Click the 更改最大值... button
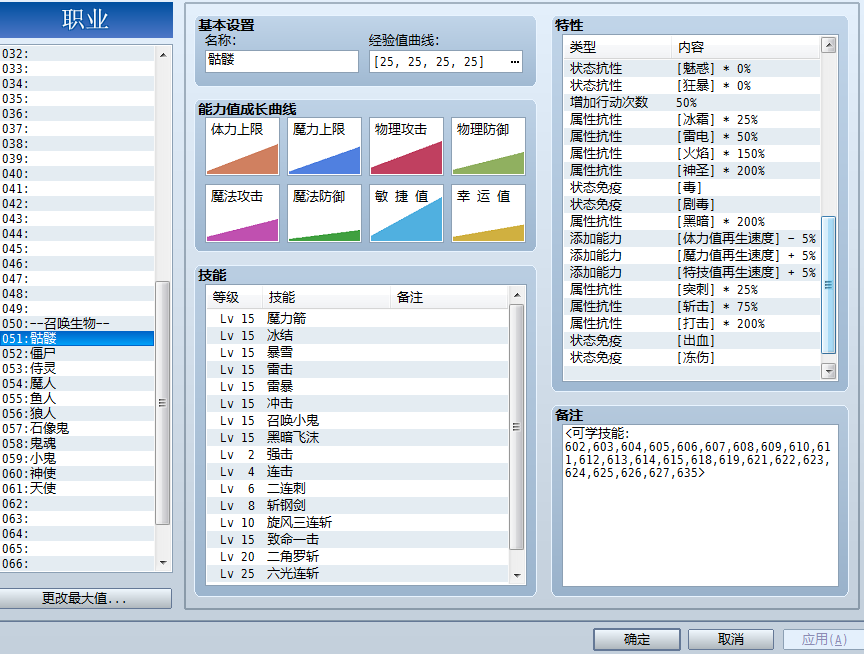Viewport: 864px width, 654px height. (x=85, y=598)
